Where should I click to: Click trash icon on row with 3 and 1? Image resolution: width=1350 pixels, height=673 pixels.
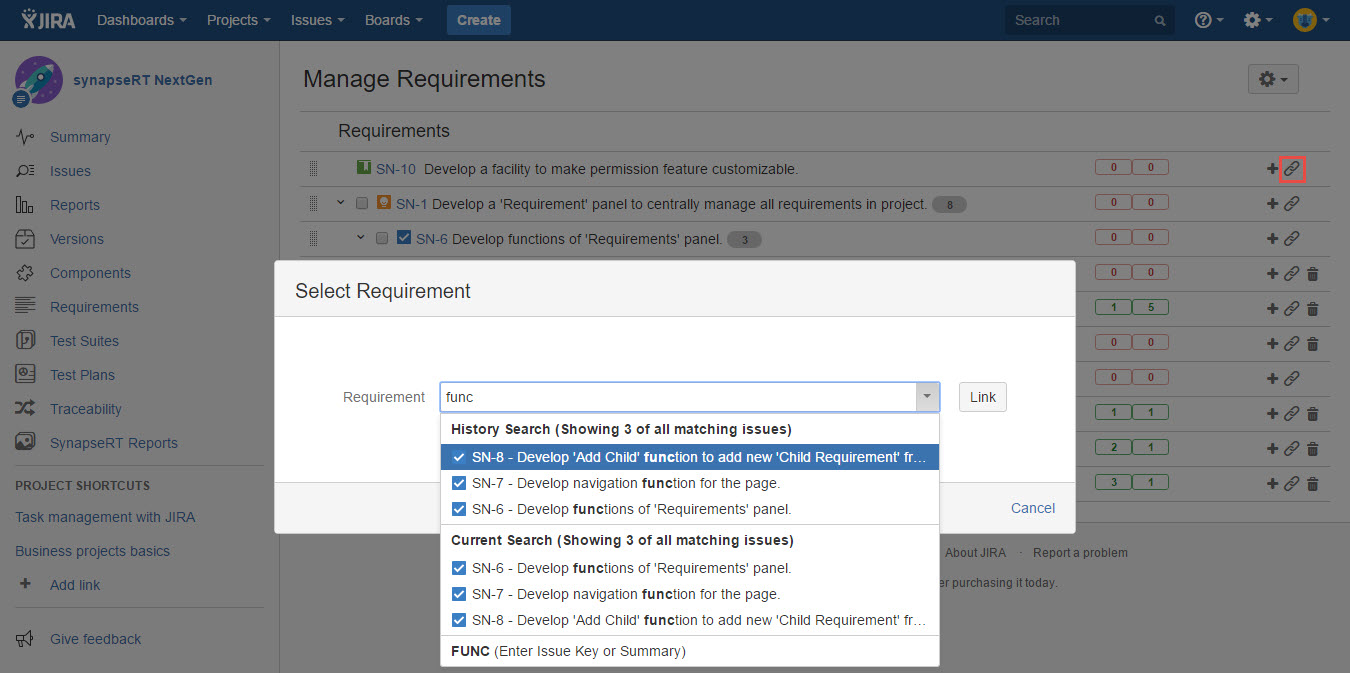point(1313,484)
